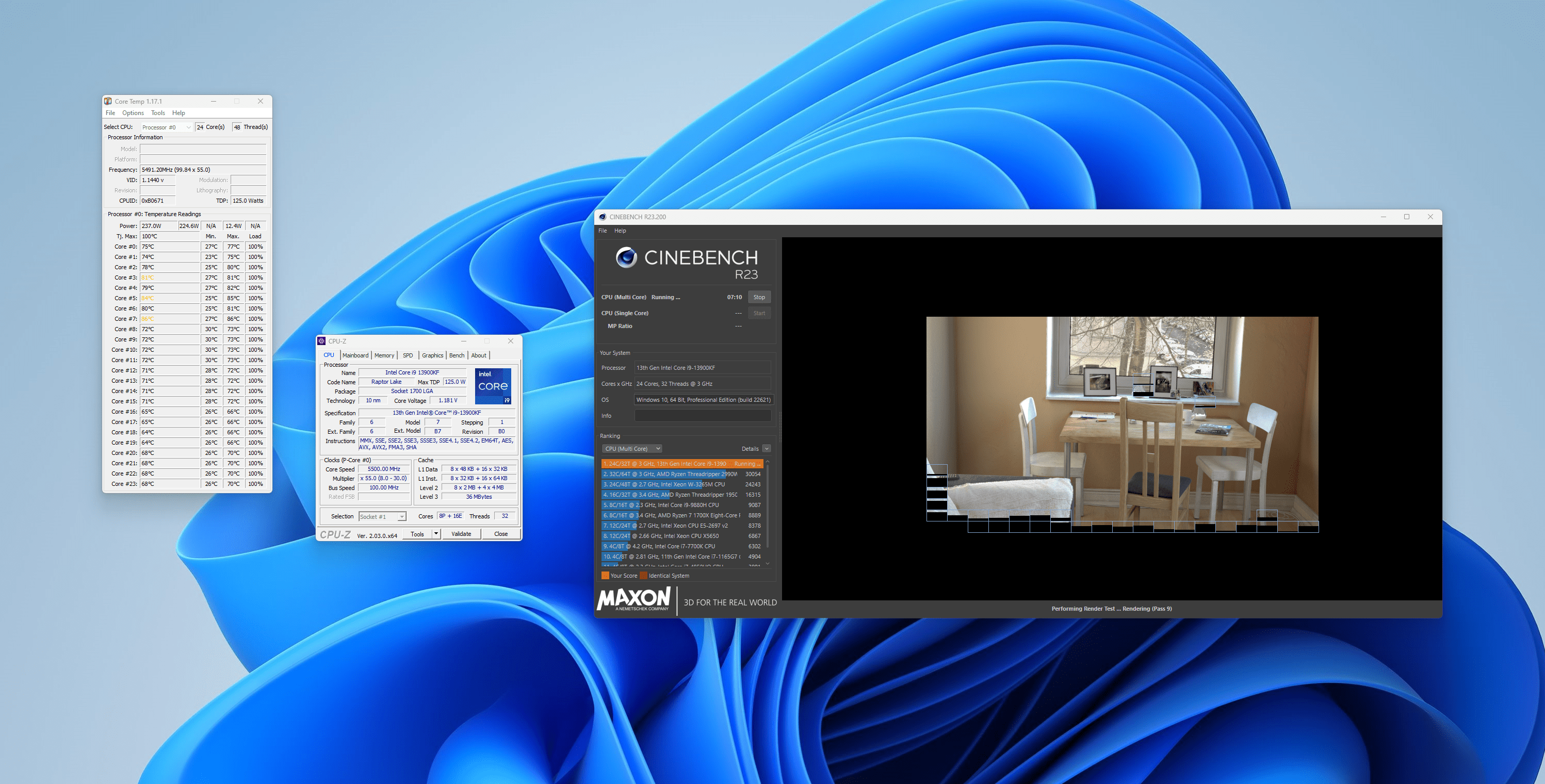1545x784 pixels.
Task: Open the Cinebench File menu
Action: pyautogui.click(x=603, y=231)
